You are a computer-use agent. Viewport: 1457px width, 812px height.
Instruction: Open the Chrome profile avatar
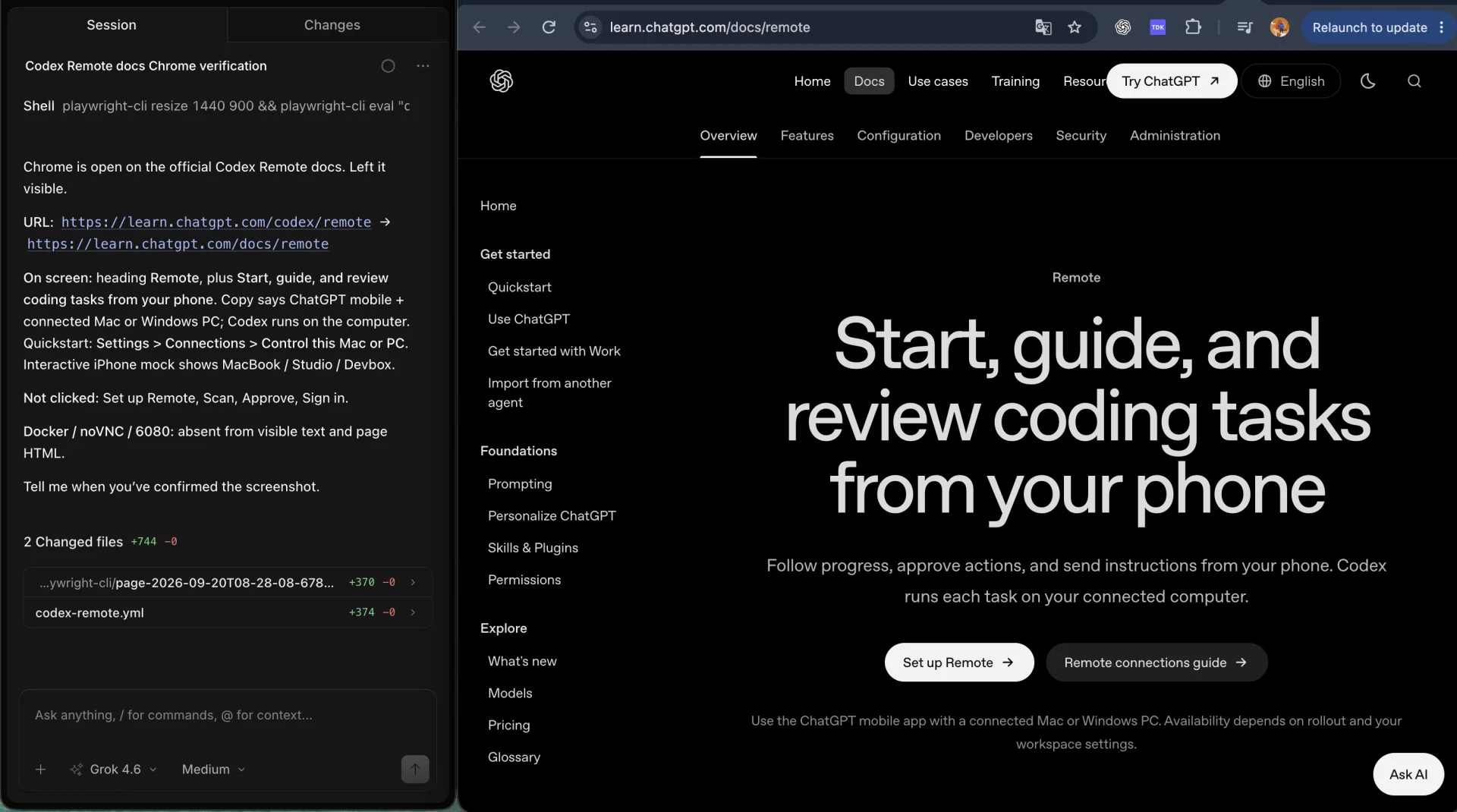pos(1279,27)
